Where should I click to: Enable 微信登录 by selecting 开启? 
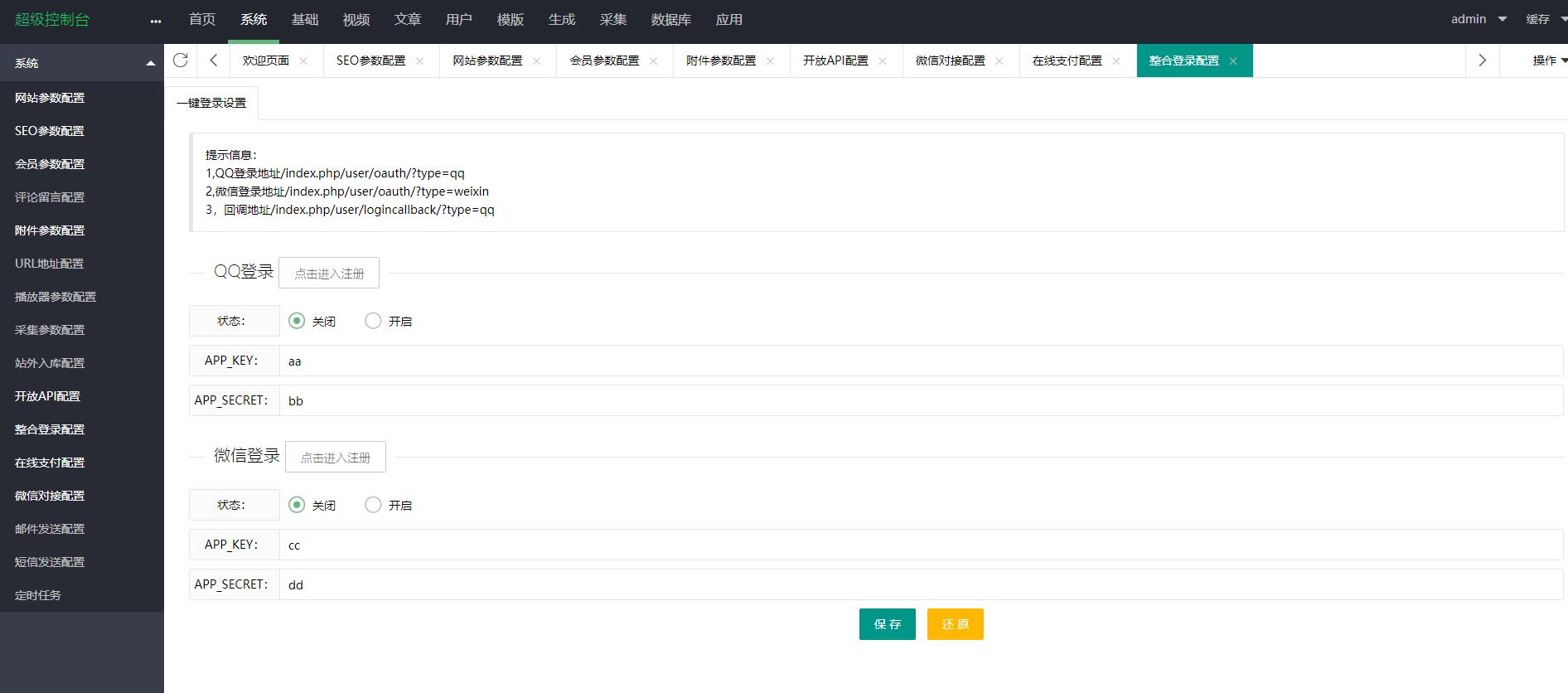pyautogui.click(x=374, y=505)
